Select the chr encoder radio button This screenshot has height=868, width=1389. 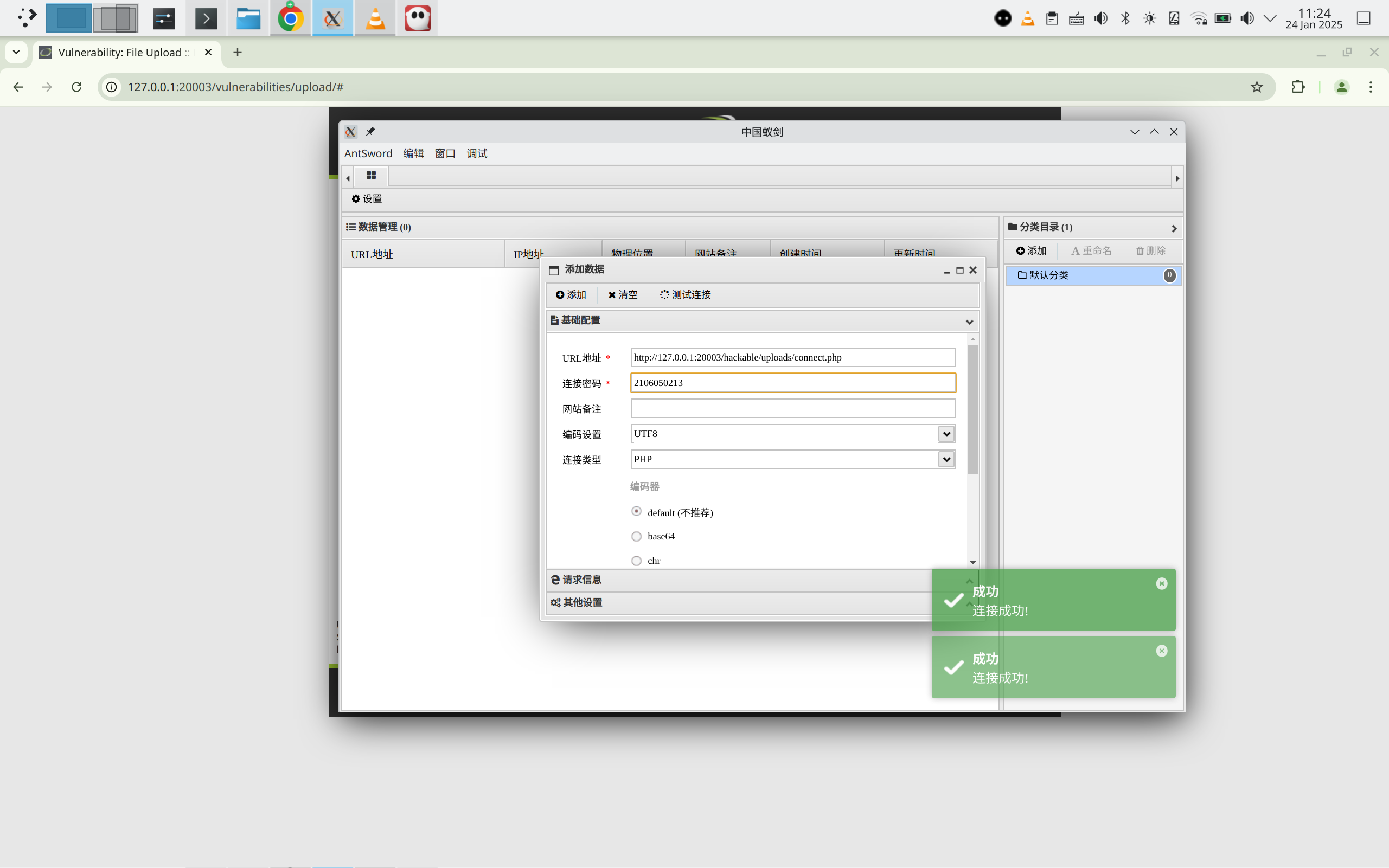(636, 561)
